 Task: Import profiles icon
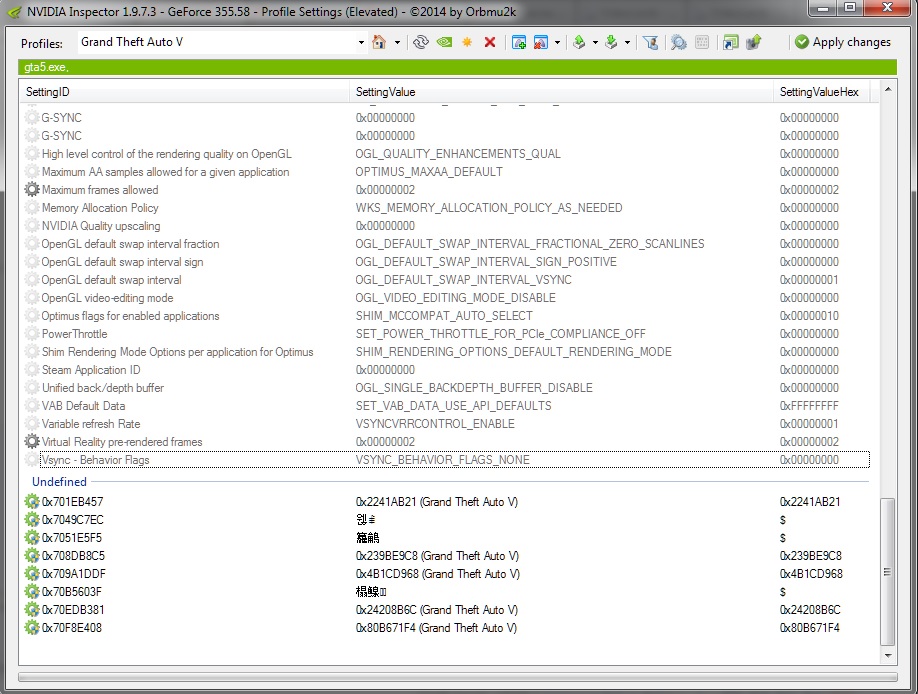tap(611, 42)
